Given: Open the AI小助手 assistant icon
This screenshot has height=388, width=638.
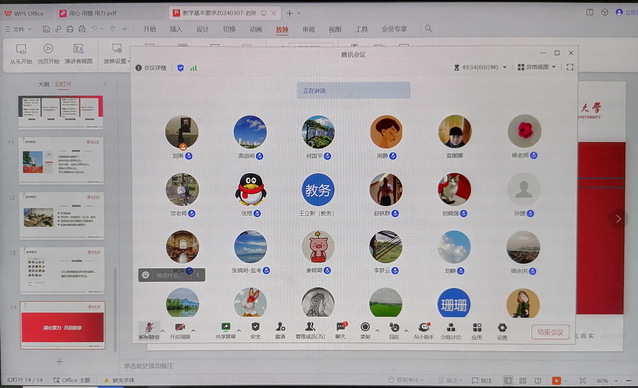Looking at the screenshot, I should 424,330.
